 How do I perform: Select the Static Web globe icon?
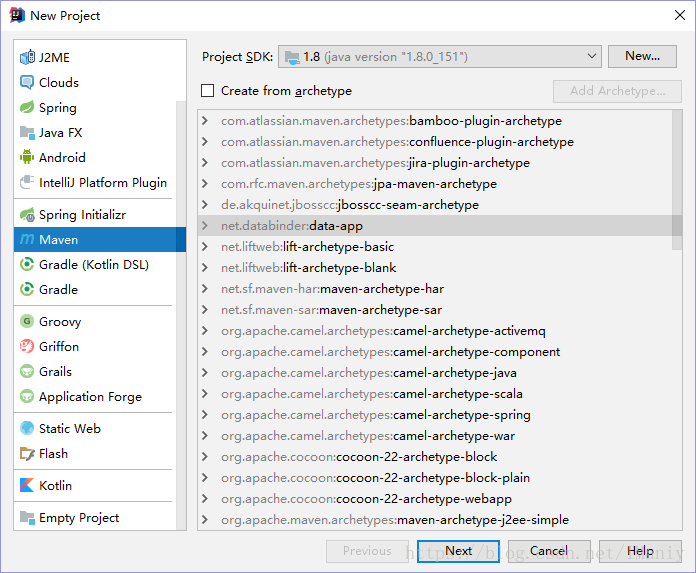tap(27, 428)
